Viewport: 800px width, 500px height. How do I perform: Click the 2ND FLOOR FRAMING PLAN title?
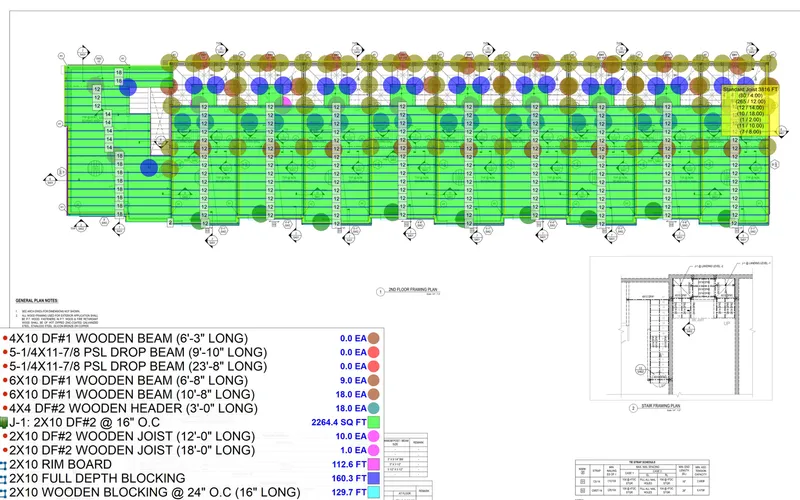coord(413,290)
